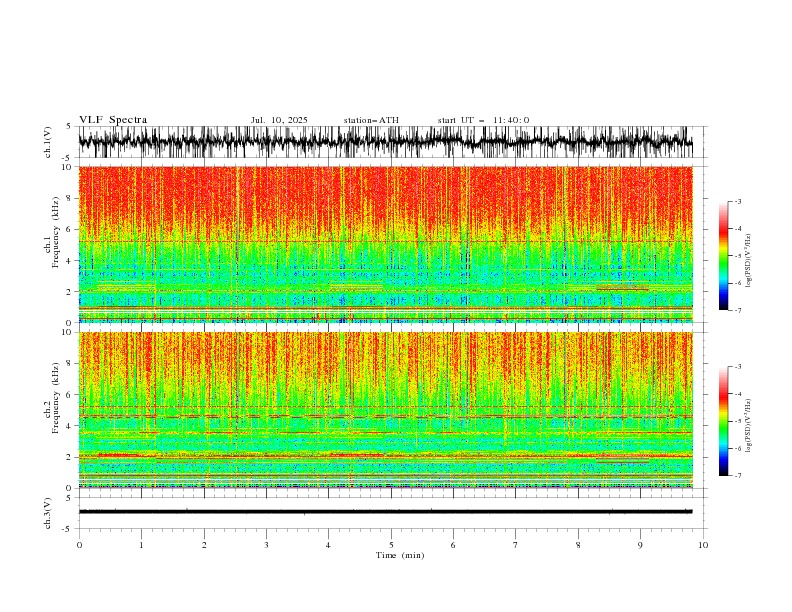
Task: Click the lower PSD color scale bar
Action: point(723,421)
